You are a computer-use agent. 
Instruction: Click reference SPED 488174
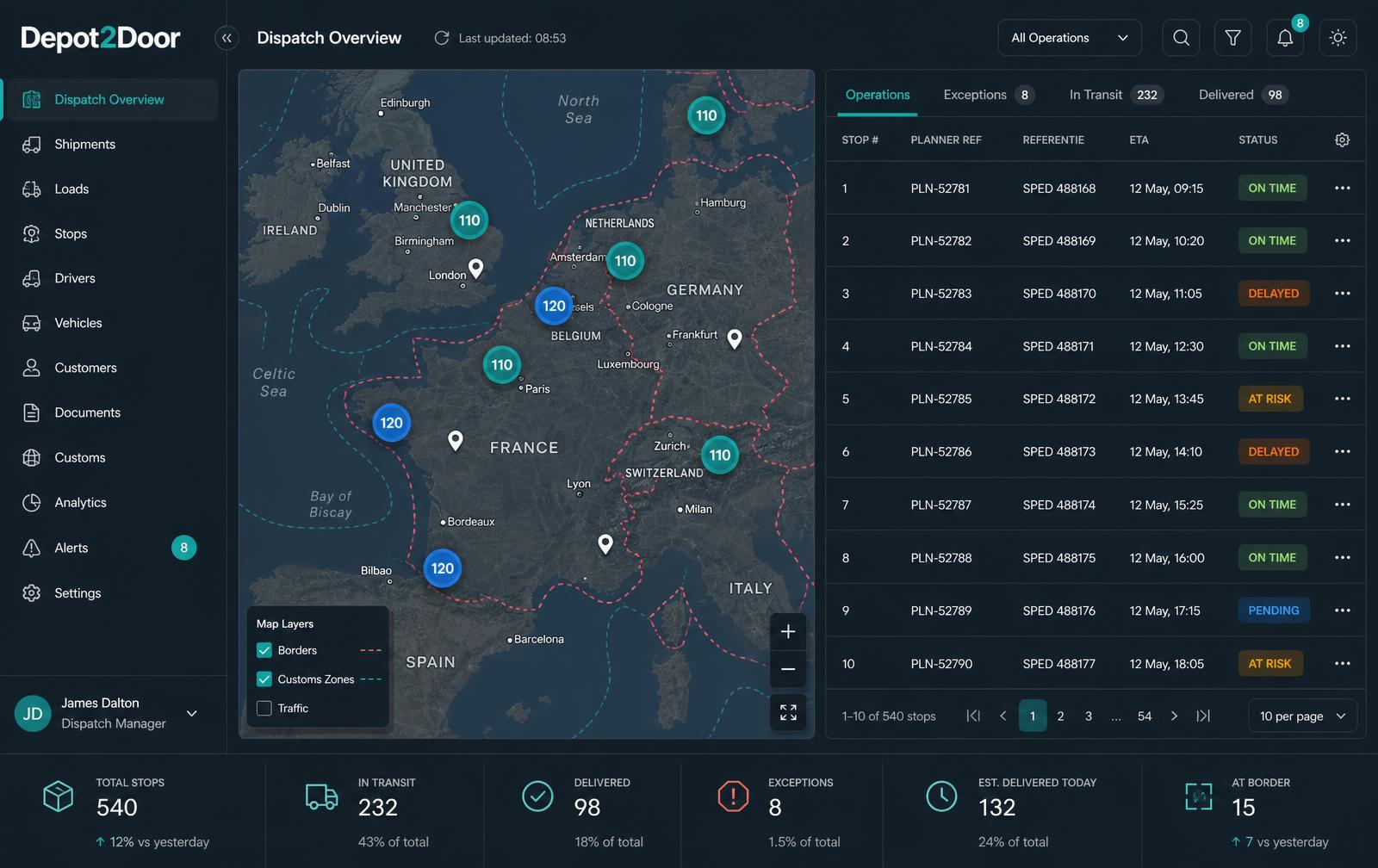[1059, 505]
